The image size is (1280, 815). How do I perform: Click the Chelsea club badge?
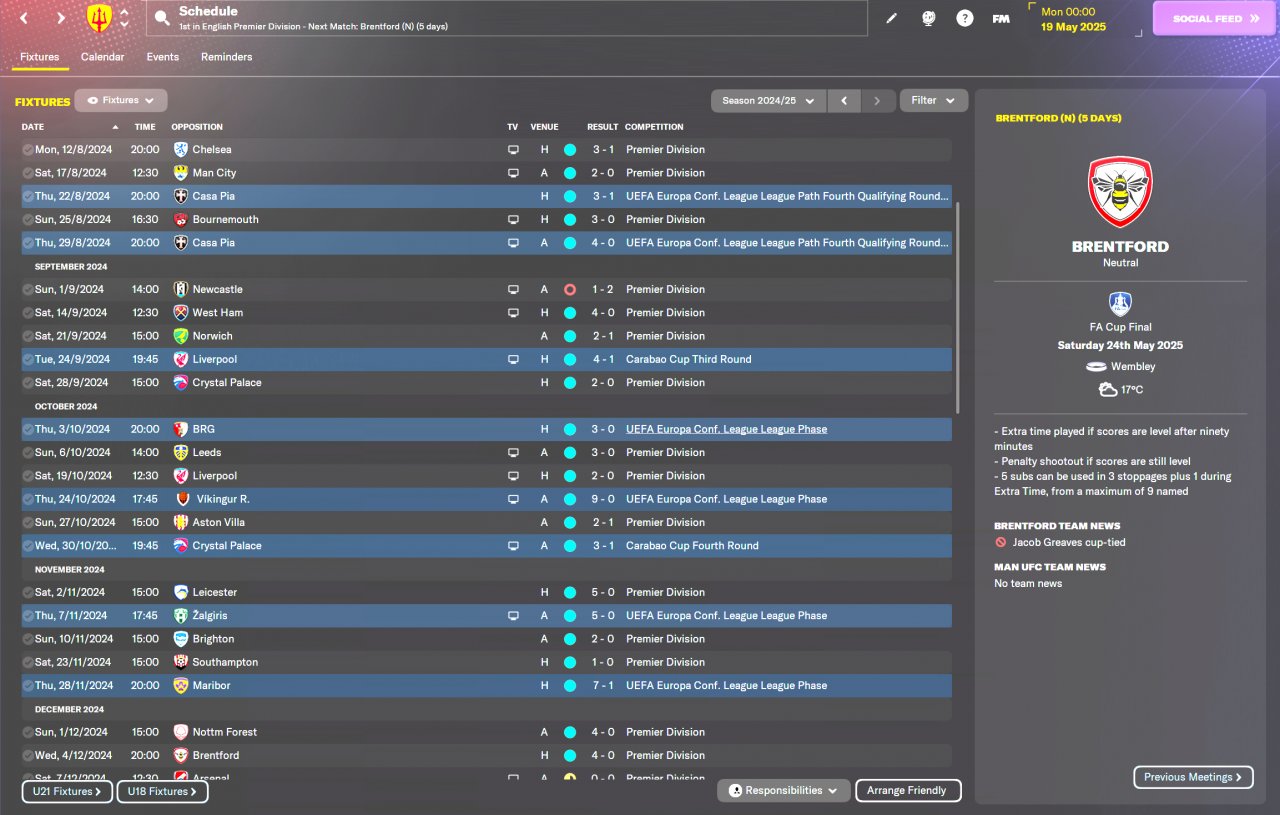[x=181, y=149]
